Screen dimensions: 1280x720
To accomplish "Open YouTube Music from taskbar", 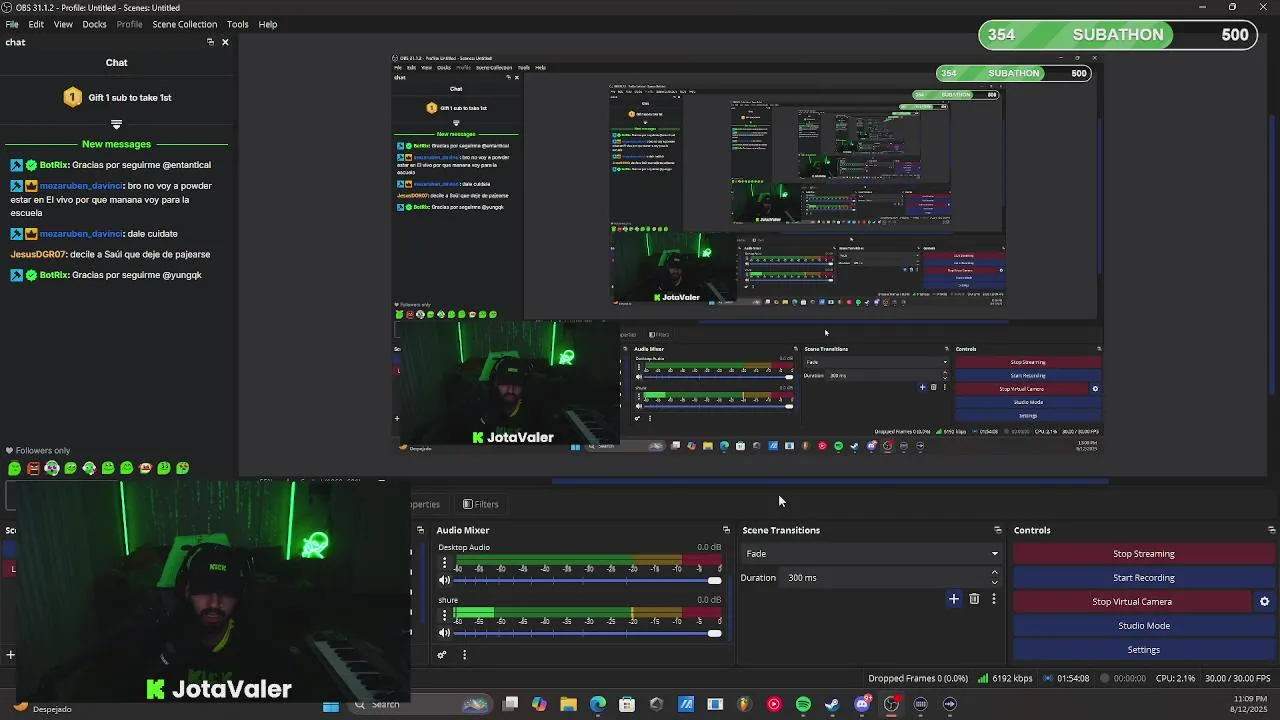I will 773,705.
